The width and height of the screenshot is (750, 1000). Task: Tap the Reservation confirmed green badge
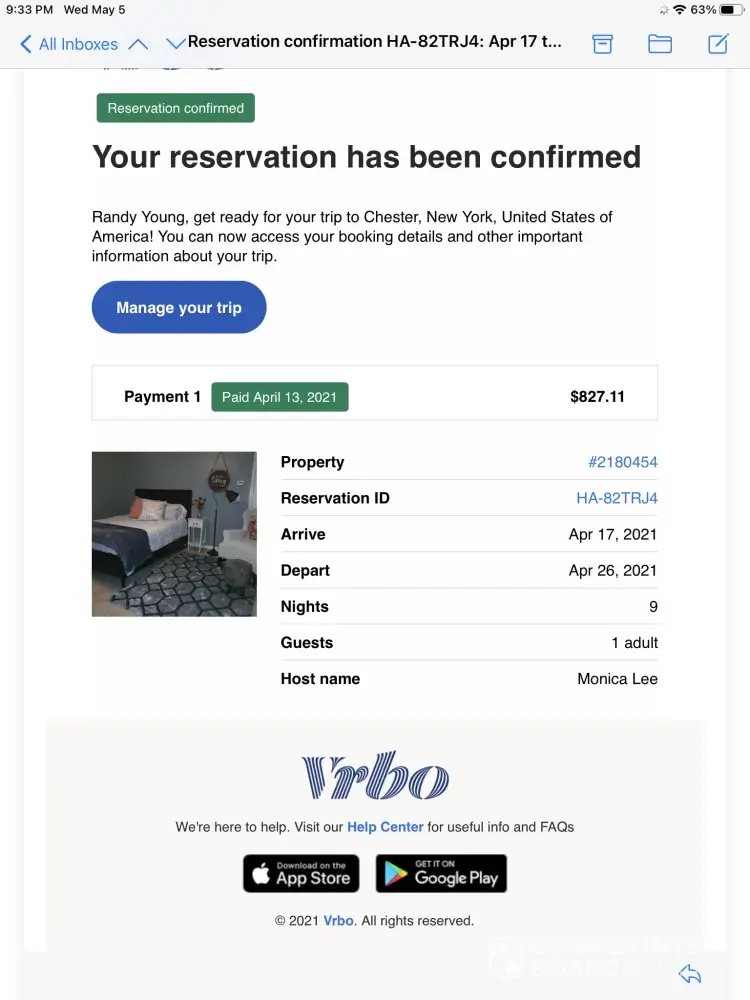176,108
